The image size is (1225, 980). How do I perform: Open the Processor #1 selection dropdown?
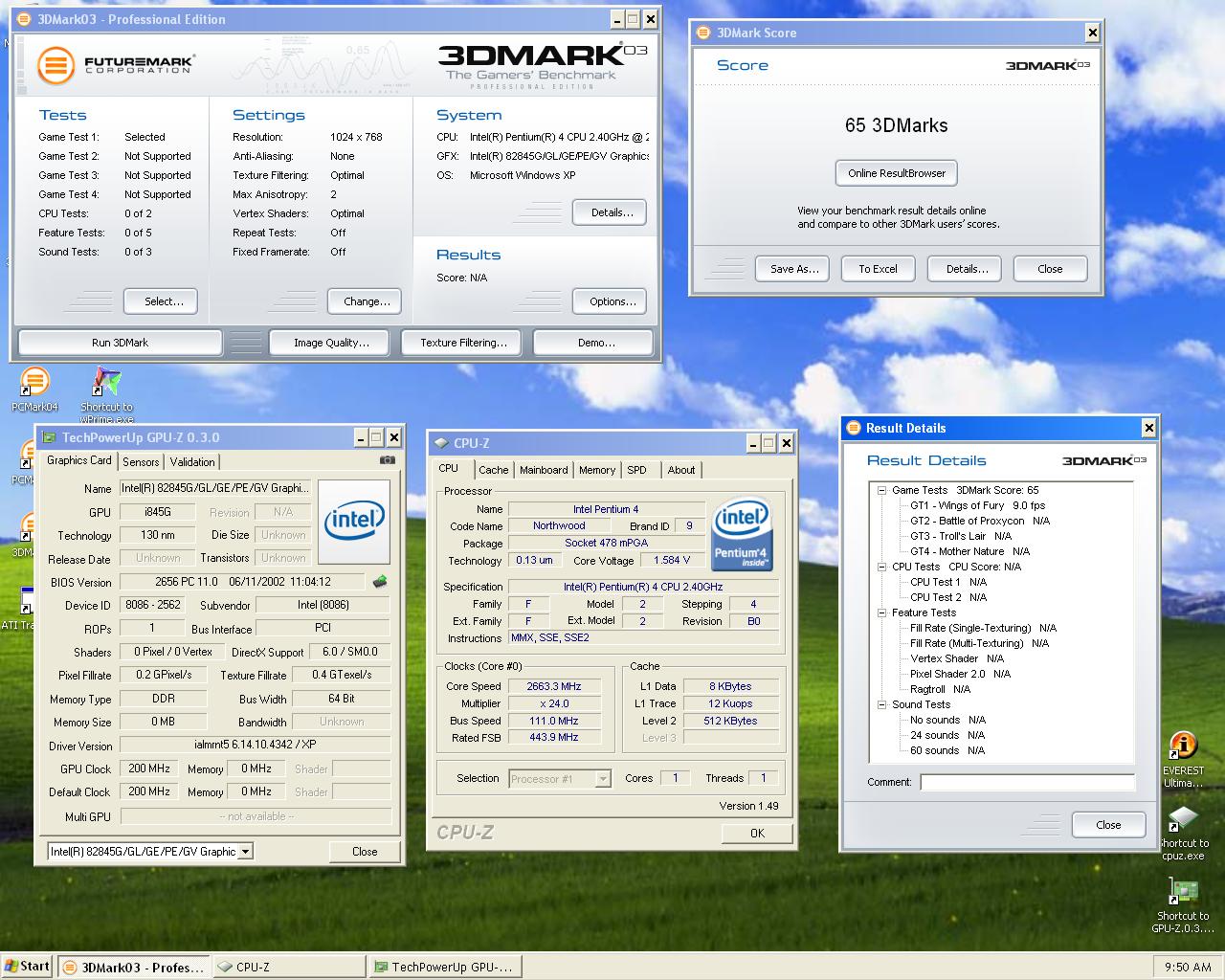603,779
